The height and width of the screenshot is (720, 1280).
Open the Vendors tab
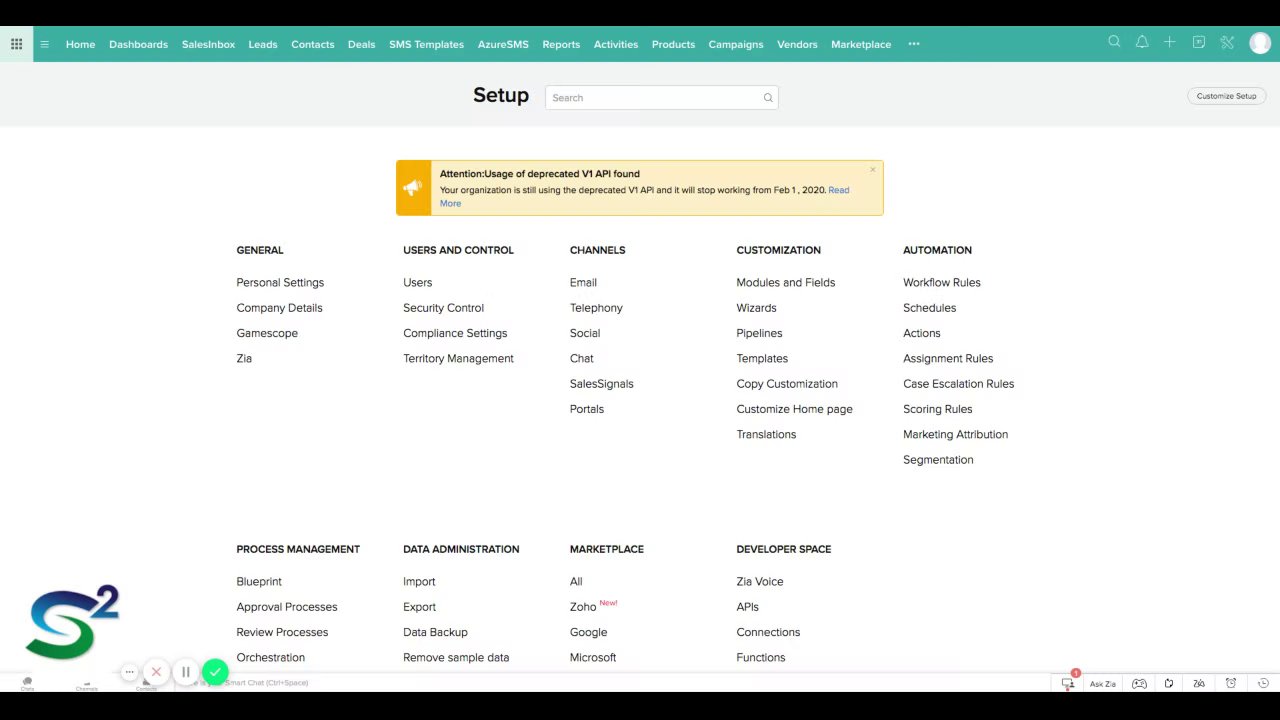797,44
